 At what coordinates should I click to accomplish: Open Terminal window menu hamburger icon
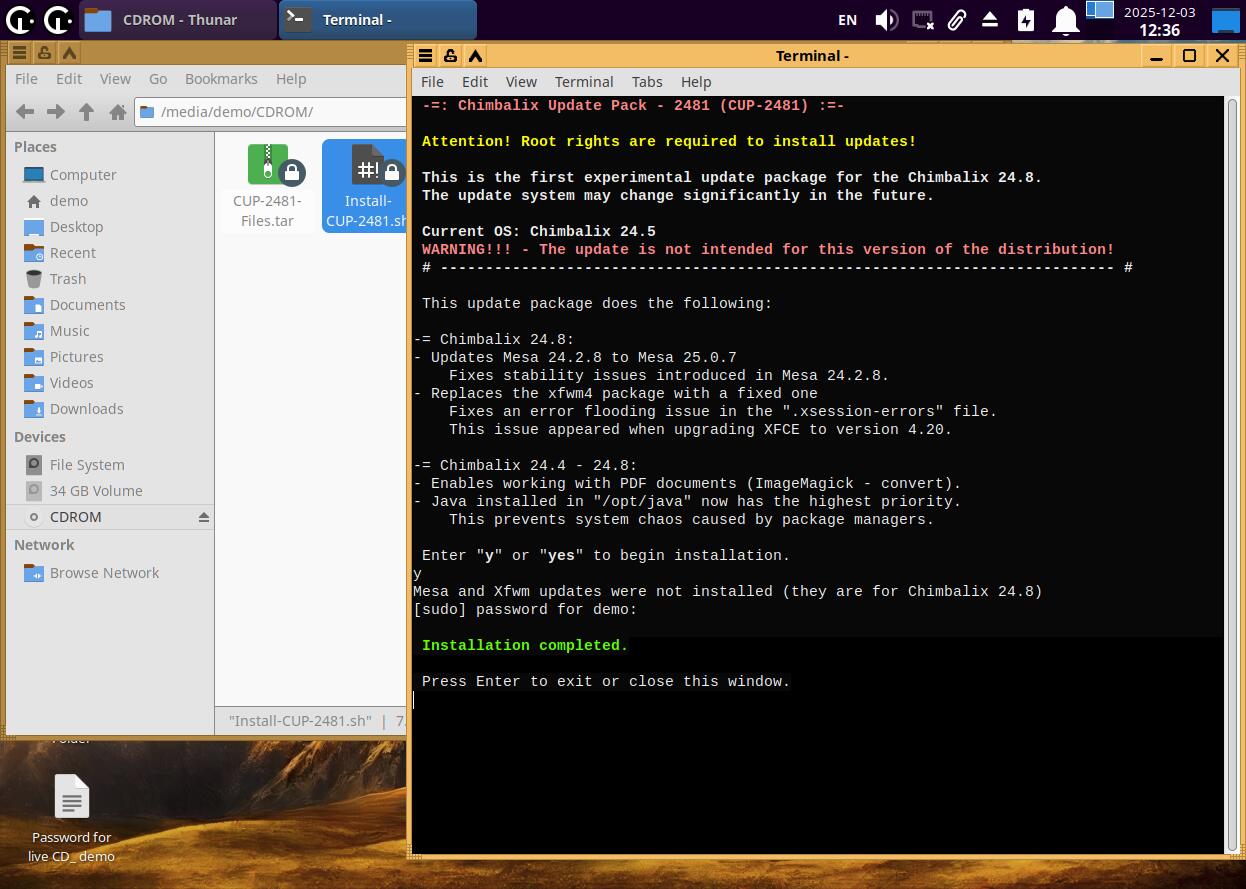tap(425, 56)
